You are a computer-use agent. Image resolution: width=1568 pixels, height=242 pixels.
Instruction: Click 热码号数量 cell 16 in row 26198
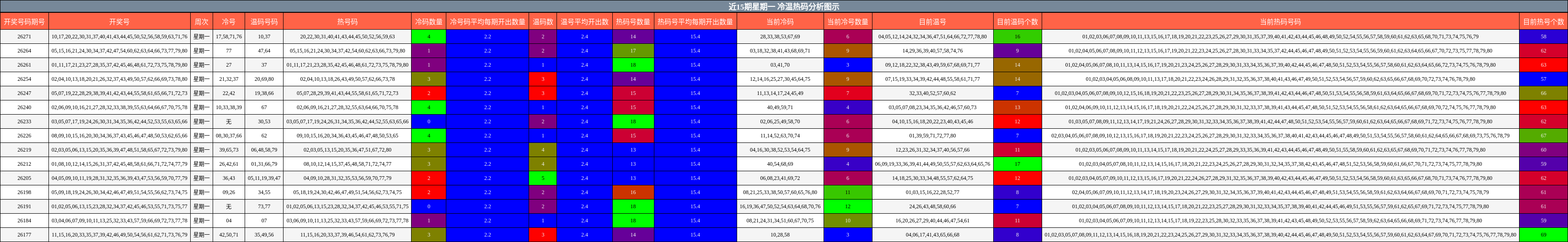(x=633, y=192)
